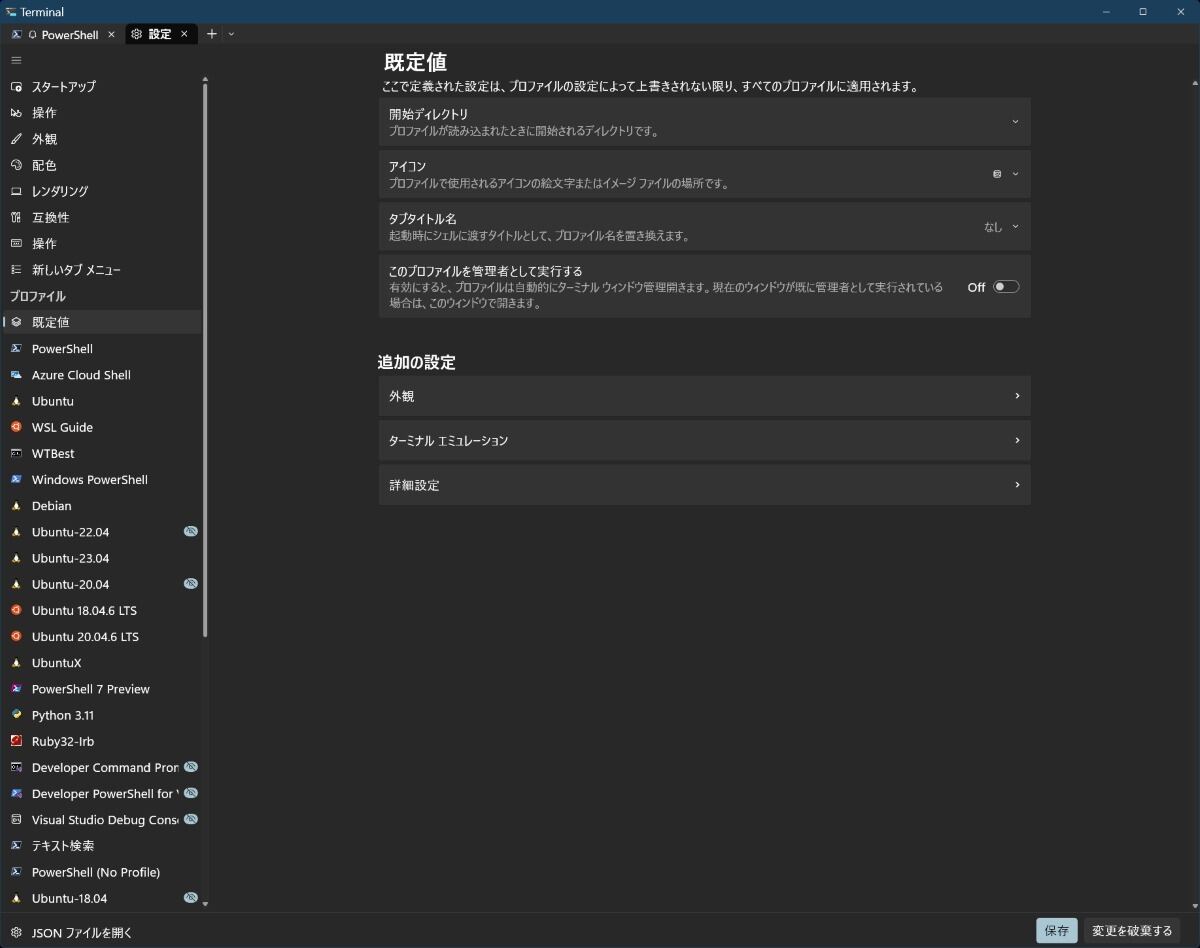Image resolution: width=1200 pixels, height=948 pixels.
Task: Expand the タブタイトル名 setting
Action: tap(705, 226)
